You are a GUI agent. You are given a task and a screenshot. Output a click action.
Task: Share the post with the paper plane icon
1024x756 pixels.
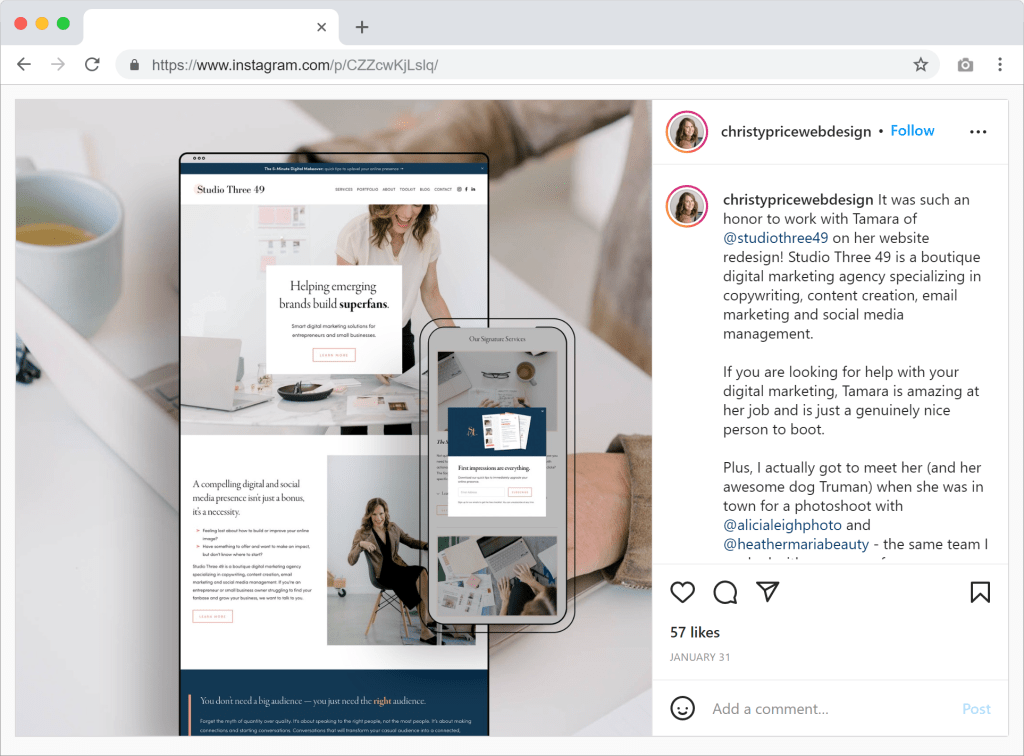767,592
